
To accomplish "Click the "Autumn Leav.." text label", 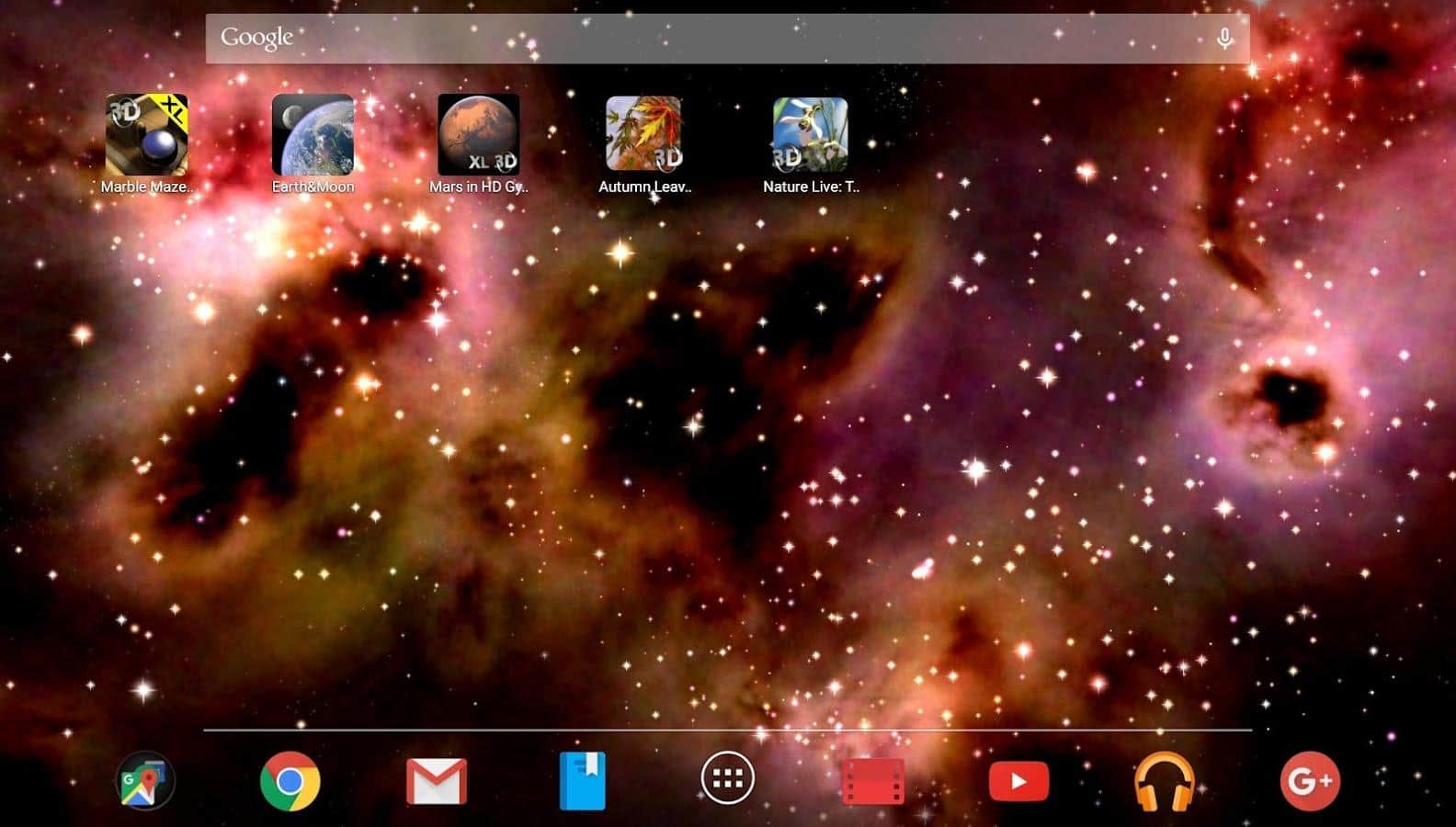I will [644, 187].
